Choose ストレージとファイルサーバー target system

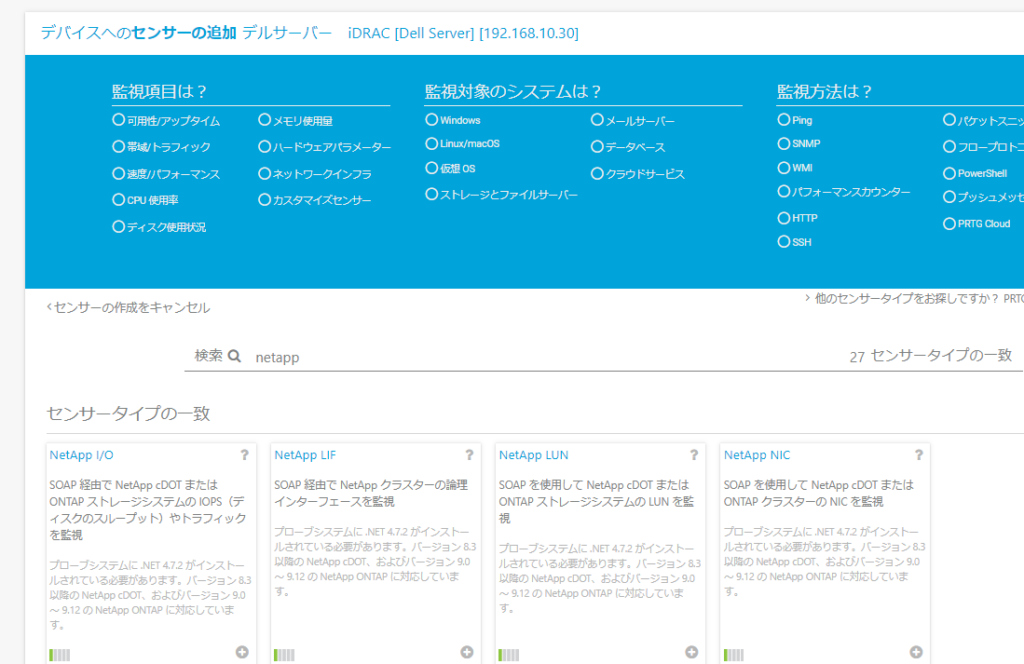point(432,195)
